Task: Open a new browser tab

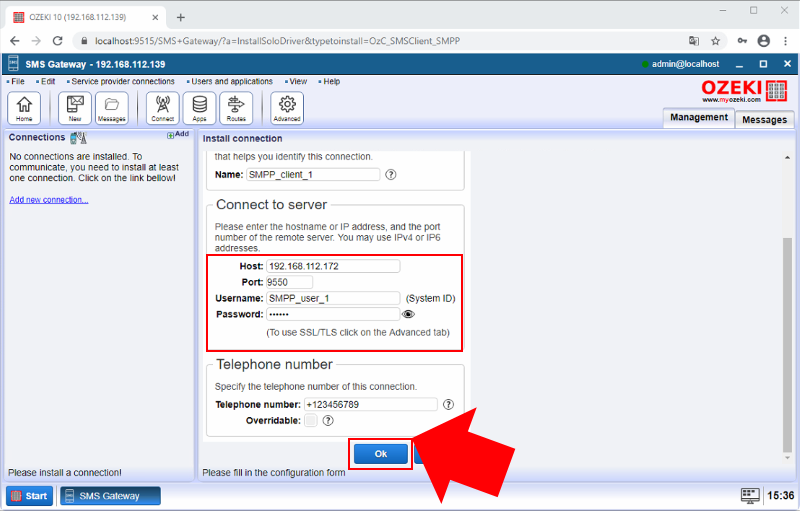Action: [x=181, y=17]
